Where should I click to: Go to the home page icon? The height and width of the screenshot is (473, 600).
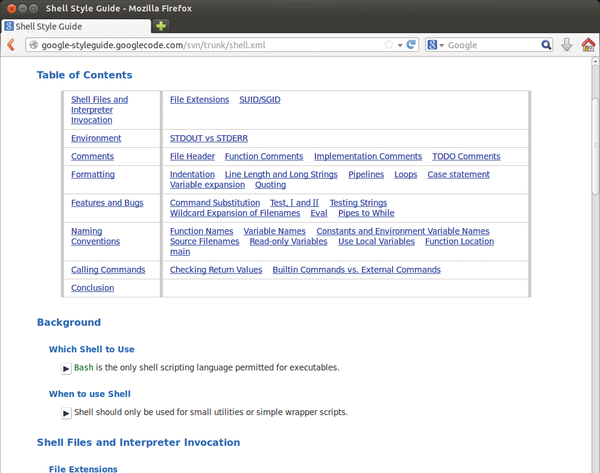588,45
